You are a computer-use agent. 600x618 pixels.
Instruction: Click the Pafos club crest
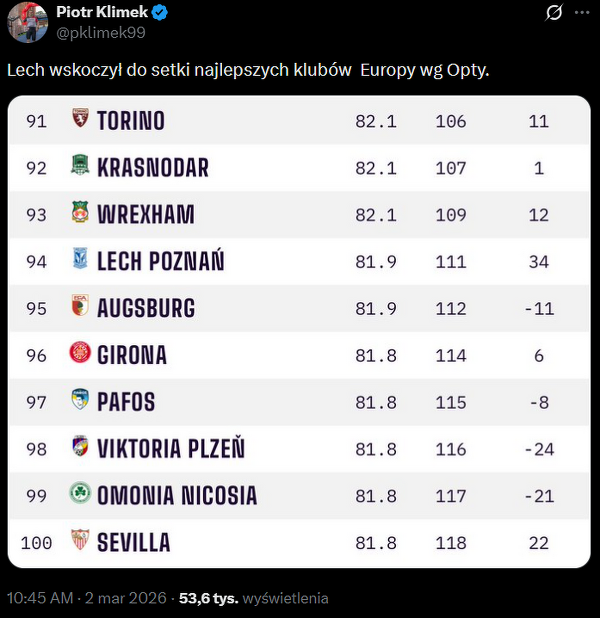pos(80,401)
